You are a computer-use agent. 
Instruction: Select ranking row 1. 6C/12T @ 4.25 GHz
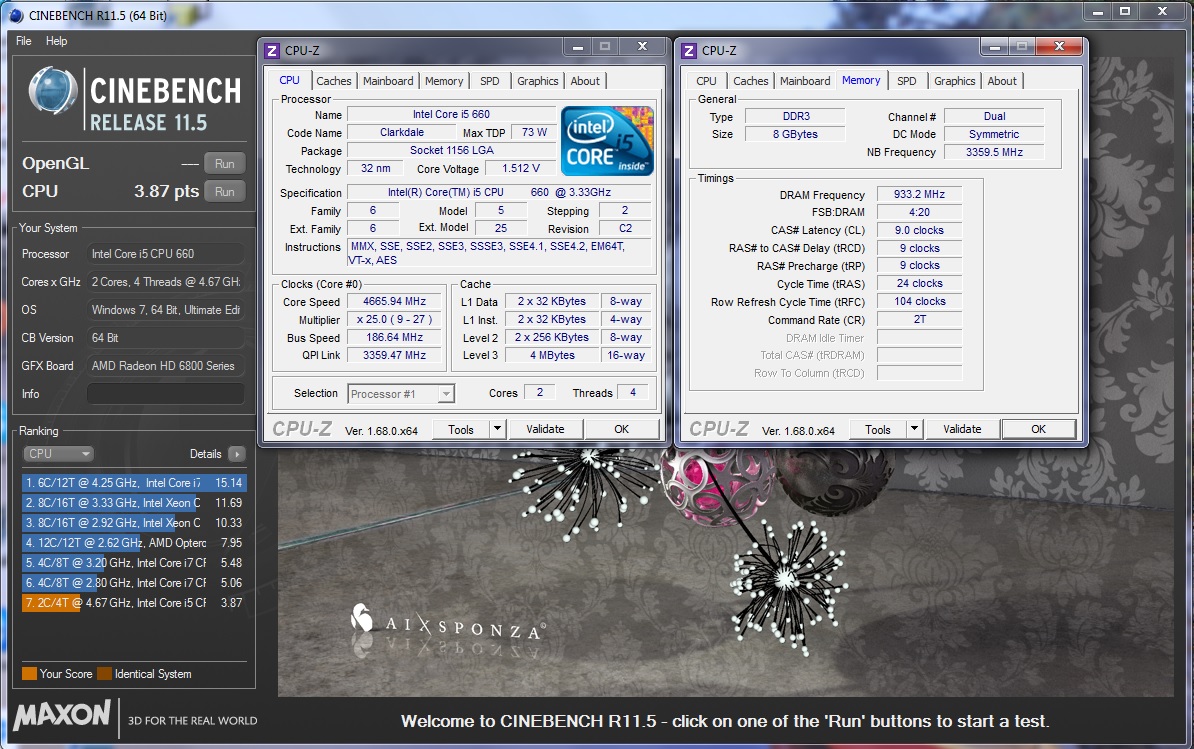134,483
